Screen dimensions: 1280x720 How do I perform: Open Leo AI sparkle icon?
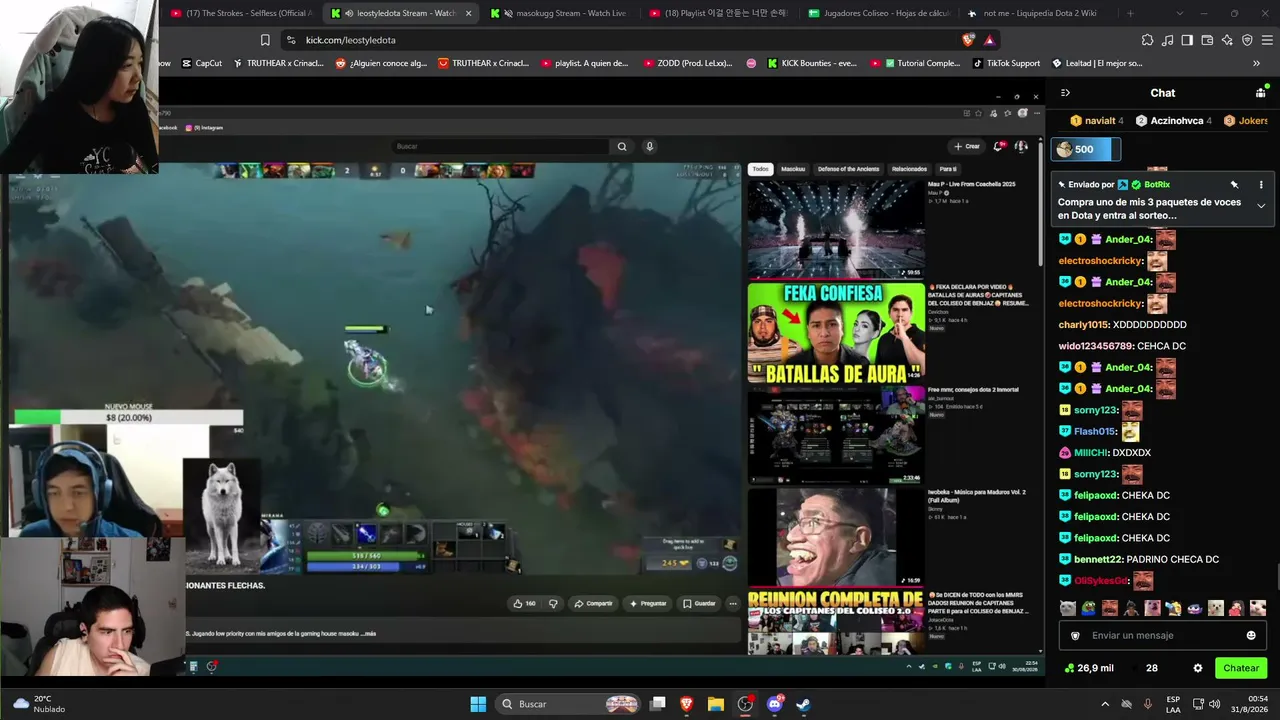(1227, 40)
